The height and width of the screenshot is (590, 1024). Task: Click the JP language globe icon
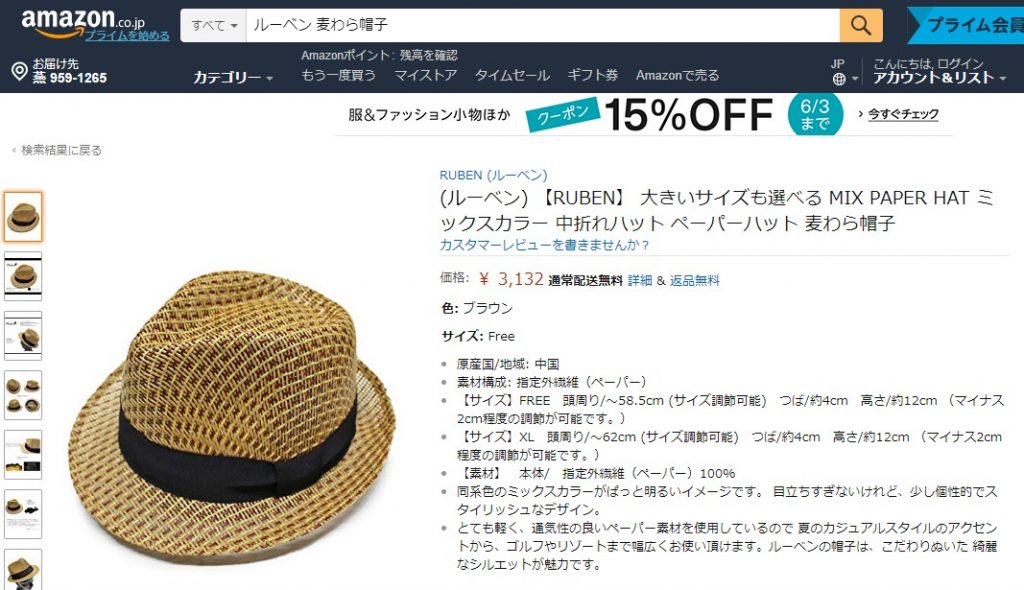coord(839,79)
